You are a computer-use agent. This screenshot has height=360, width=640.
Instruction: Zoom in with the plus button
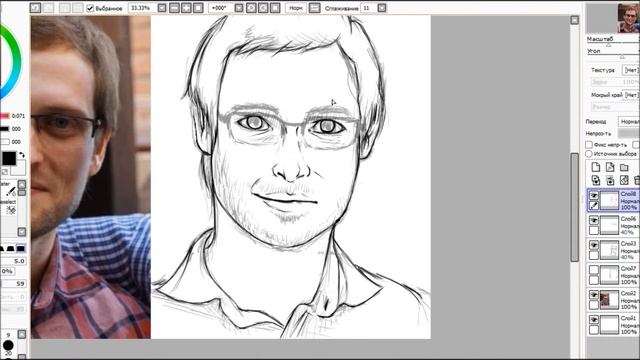click(186, 8)
